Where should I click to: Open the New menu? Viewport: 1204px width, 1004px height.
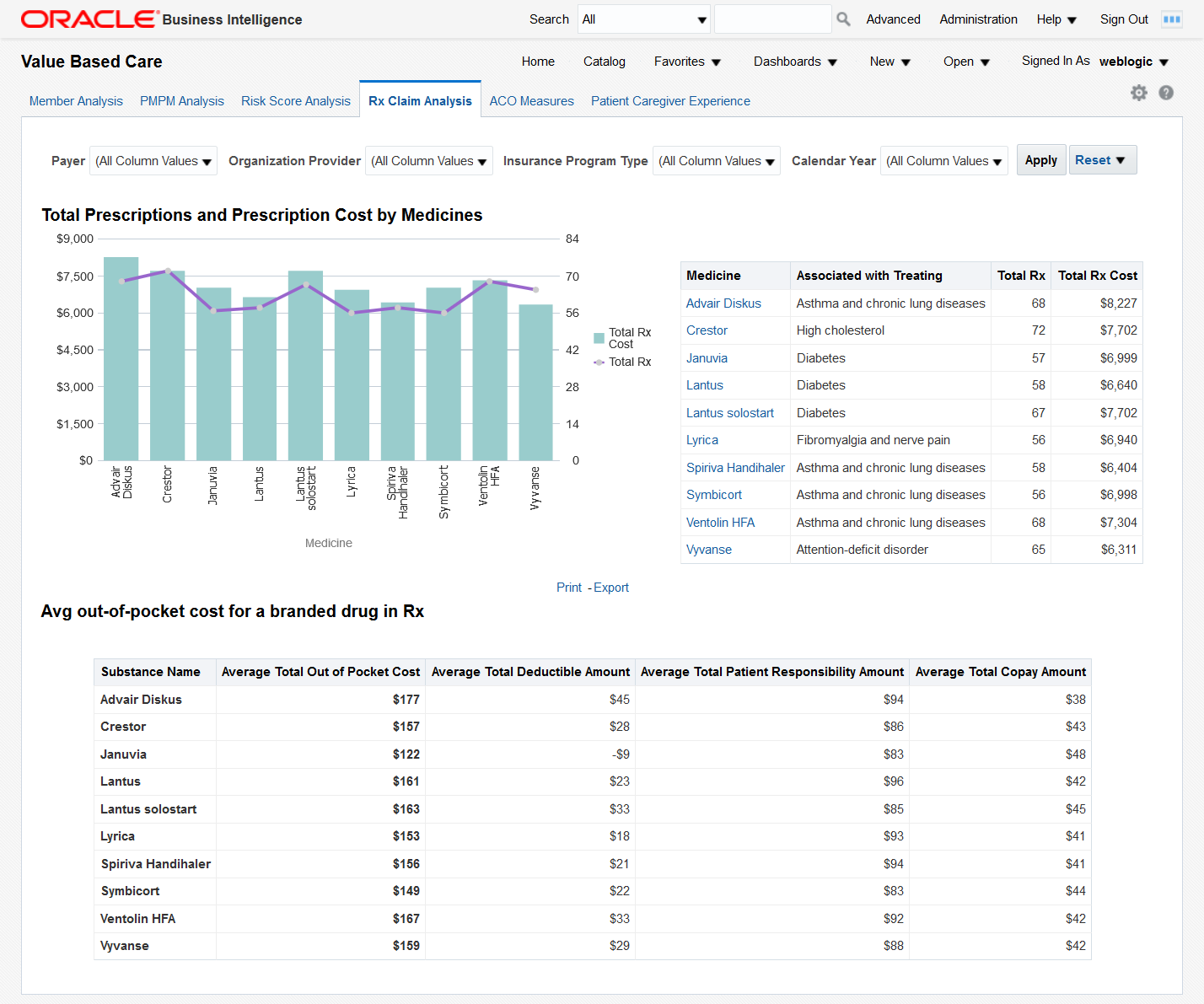coord(890,62)
